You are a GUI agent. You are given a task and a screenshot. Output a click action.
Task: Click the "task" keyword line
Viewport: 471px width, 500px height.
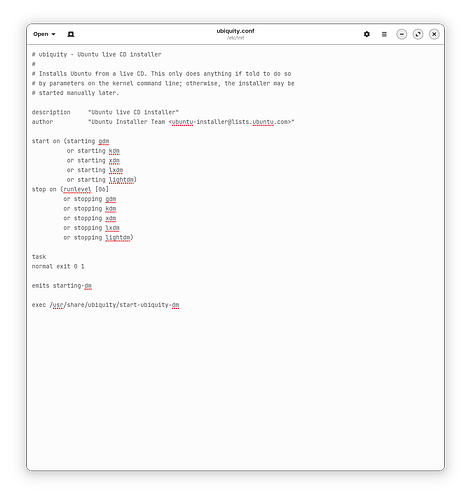[x=39, y=257]
